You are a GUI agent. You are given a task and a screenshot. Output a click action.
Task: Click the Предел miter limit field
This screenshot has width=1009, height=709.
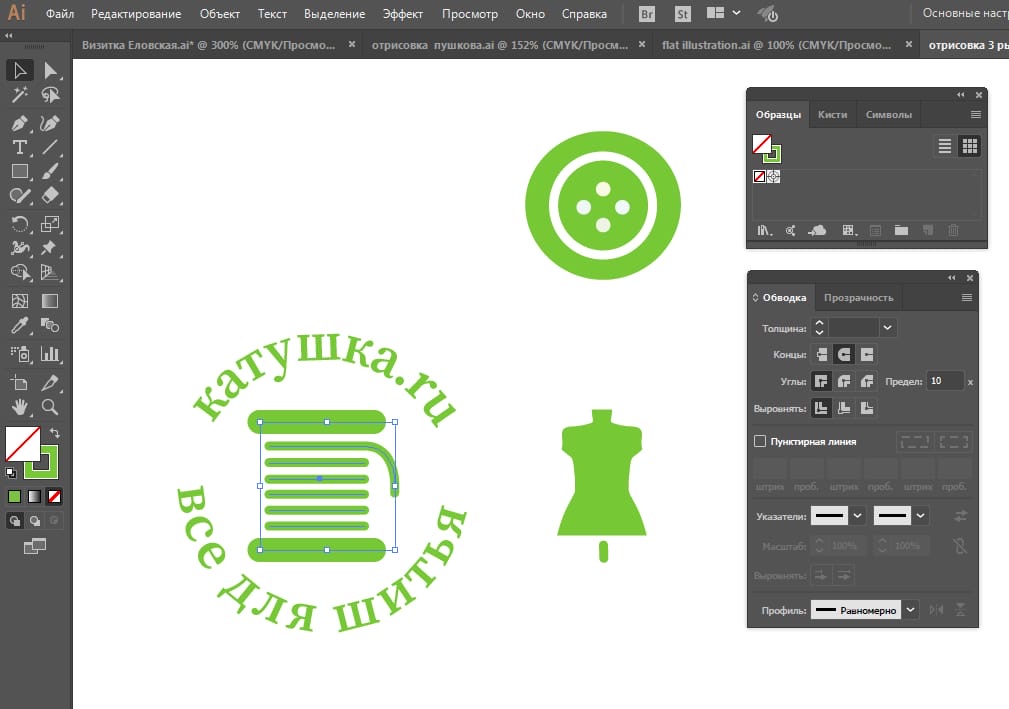(x=944, y=381)
